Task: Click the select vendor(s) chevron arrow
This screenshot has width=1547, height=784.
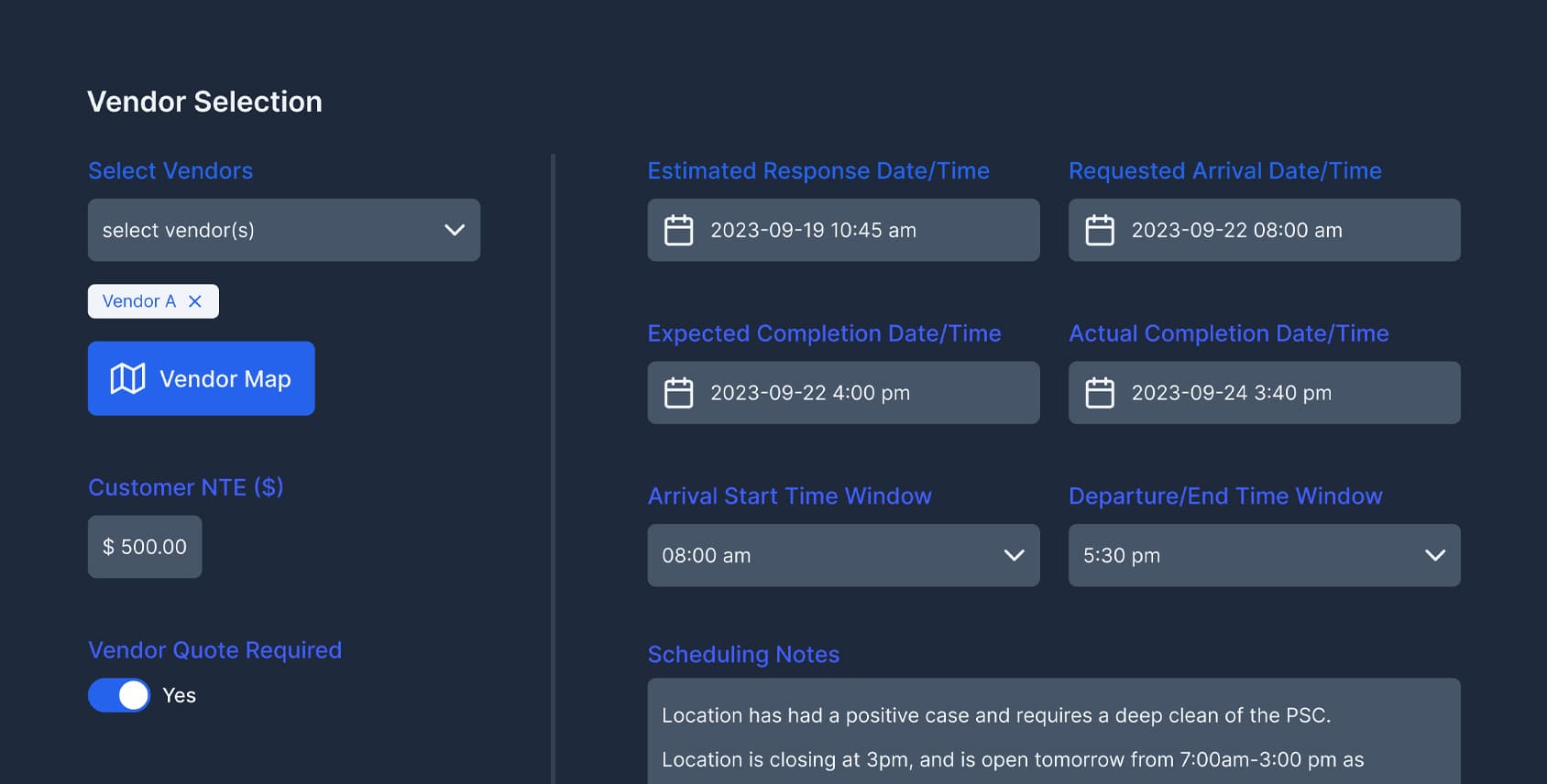Action: (x=455, y=230)
